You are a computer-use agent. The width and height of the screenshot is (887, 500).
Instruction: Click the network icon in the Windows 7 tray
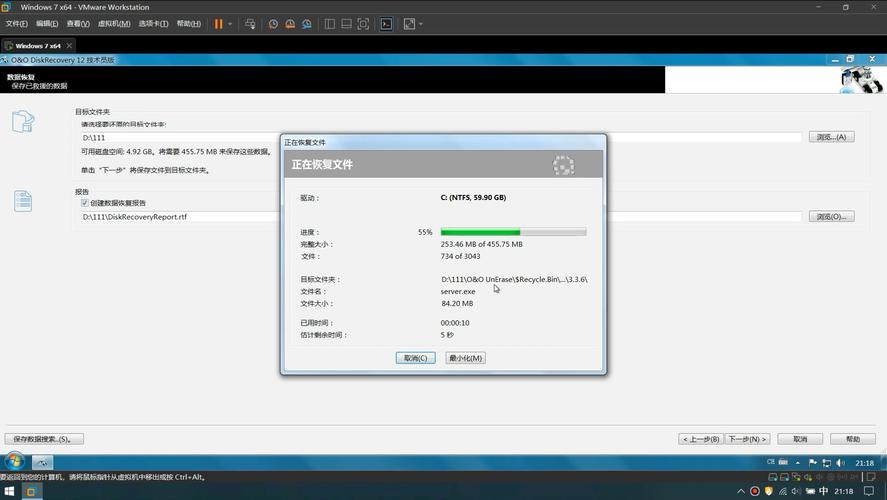[x=826, y=463]
